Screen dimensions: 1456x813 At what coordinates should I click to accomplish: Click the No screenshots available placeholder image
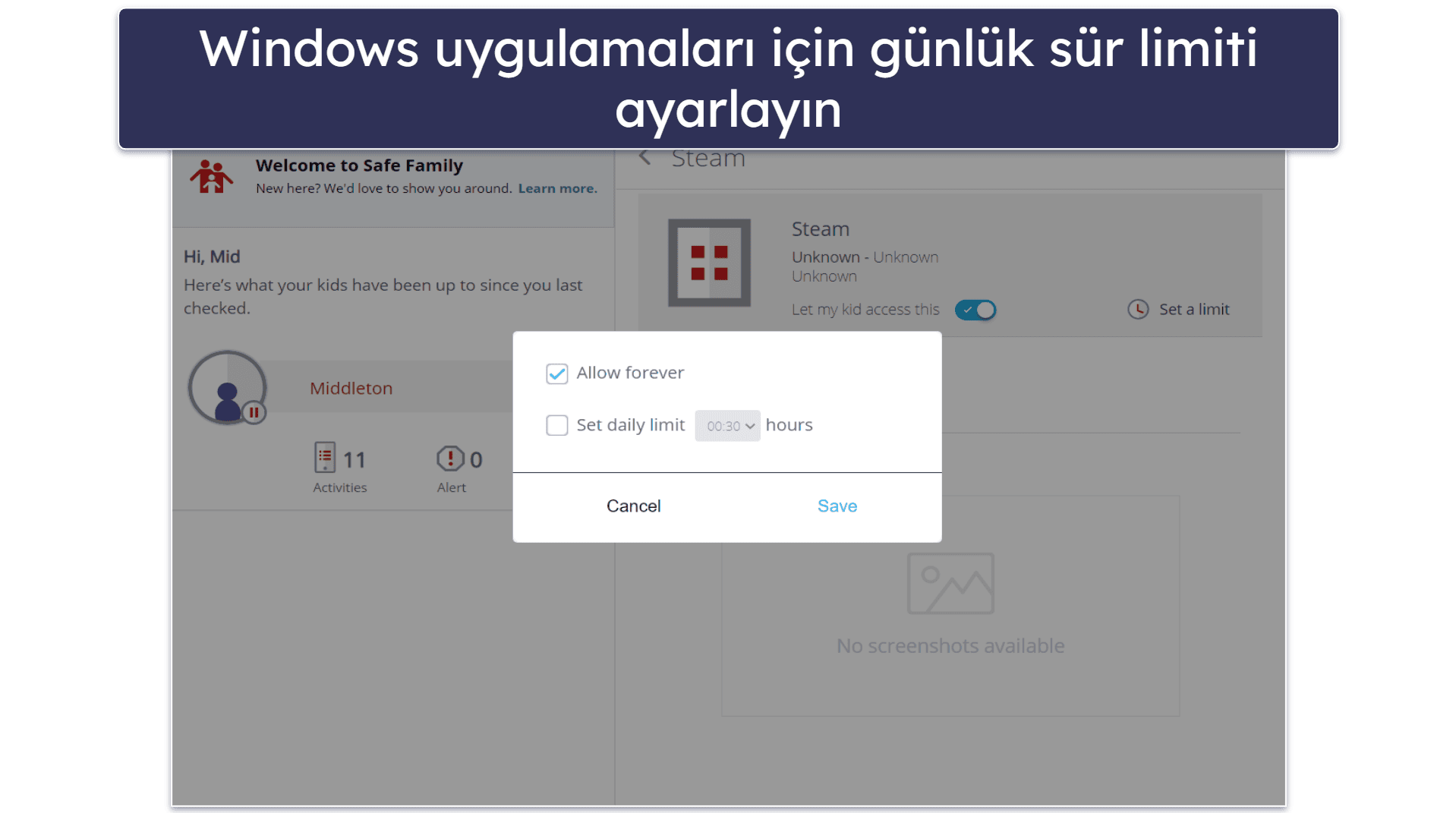(x=950, y=584)
